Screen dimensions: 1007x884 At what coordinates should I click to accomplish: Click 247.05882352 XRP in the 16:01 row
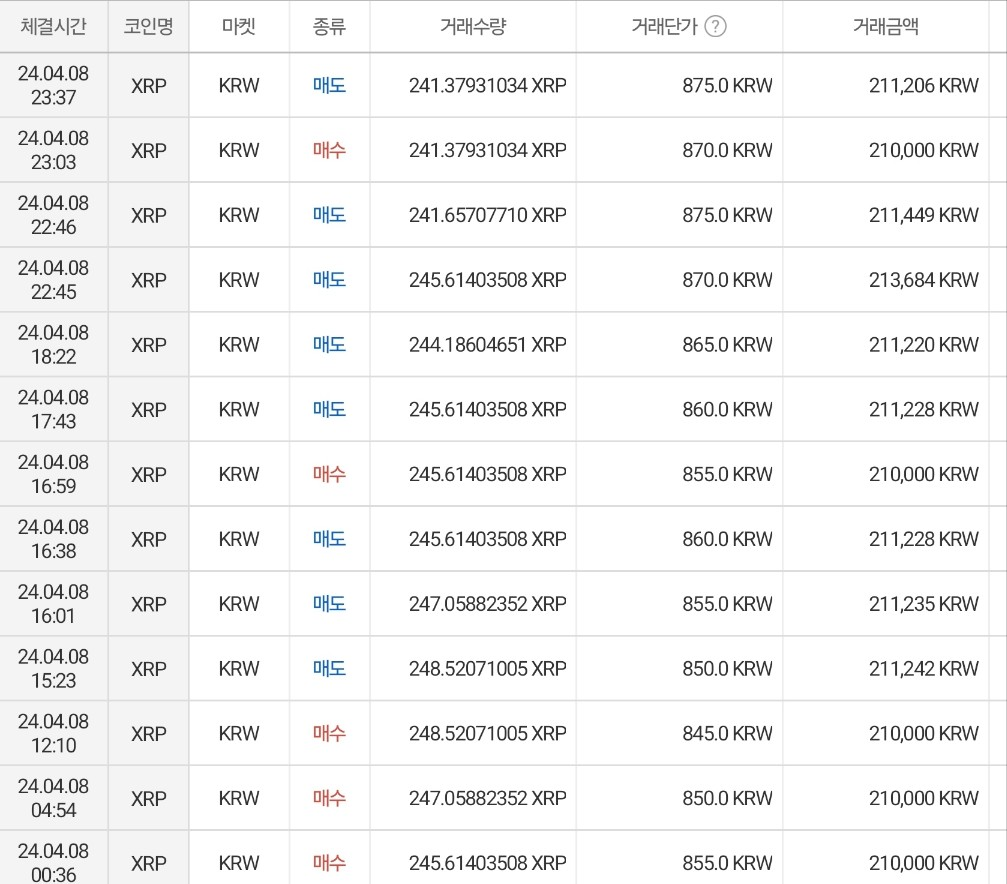click(x=487, y=604)
